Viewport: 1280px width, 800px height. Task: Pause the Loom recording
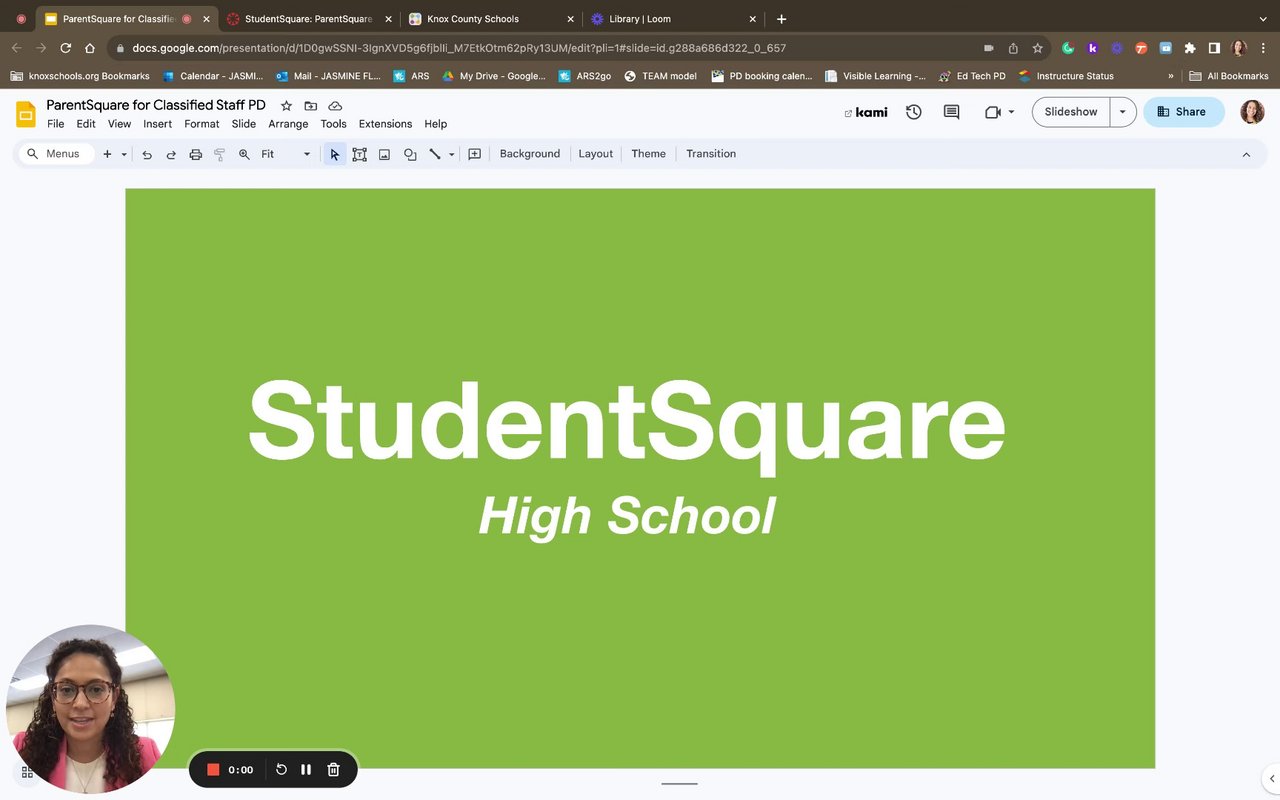click(x=306, y=770)
